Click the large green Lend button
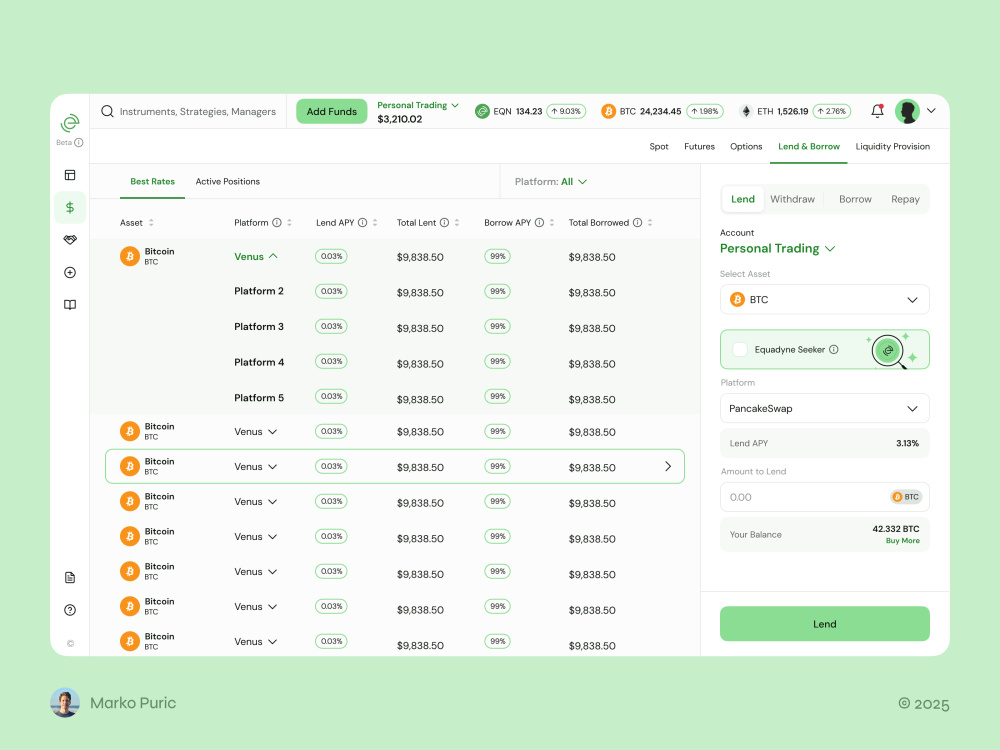This screenshot has height=750, width=1000. point(825,624)
